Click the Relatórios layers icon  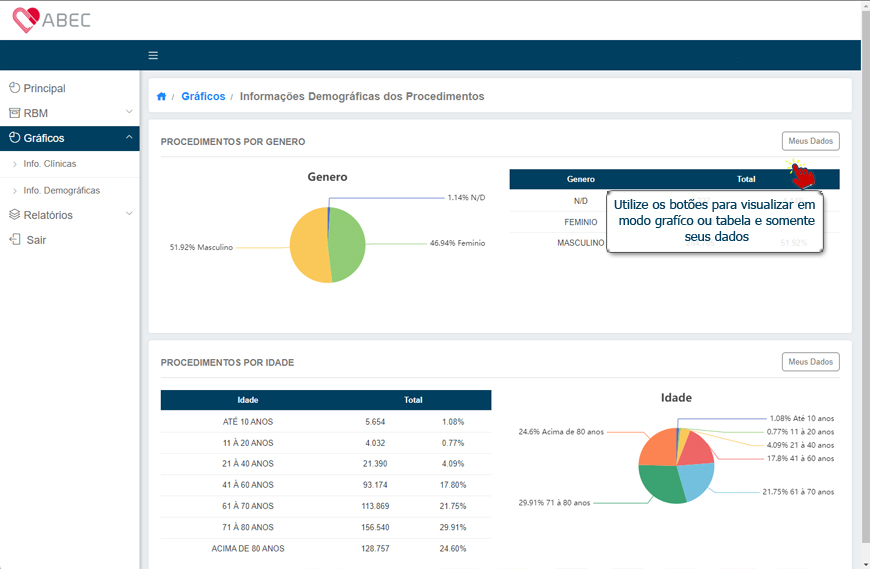(x=14, y=215)
